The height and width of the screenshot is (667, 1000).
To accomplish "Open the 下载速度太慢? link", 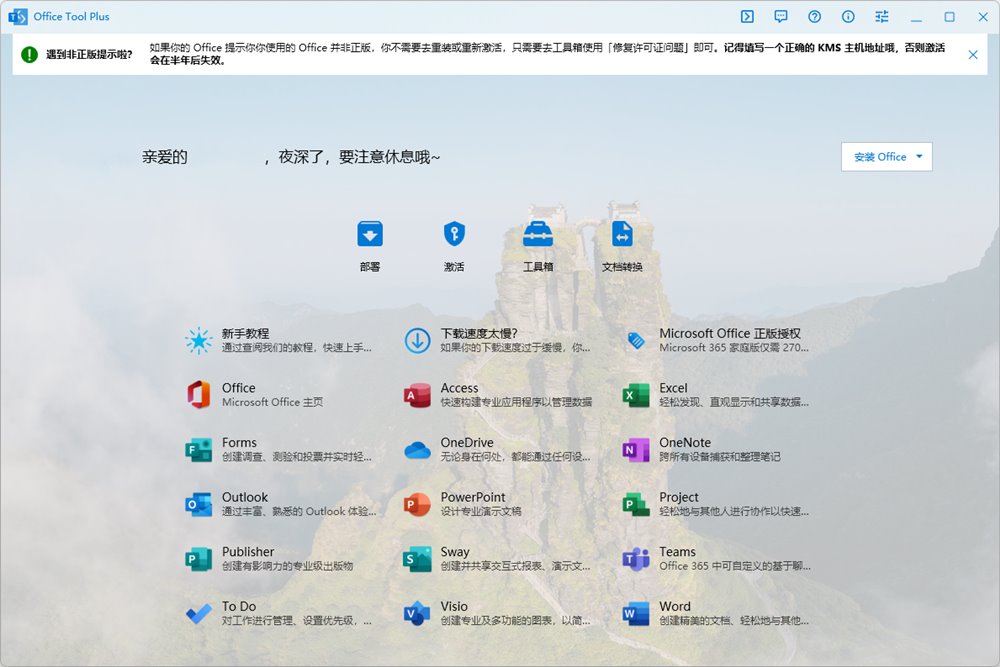I will tap(479, 334).
